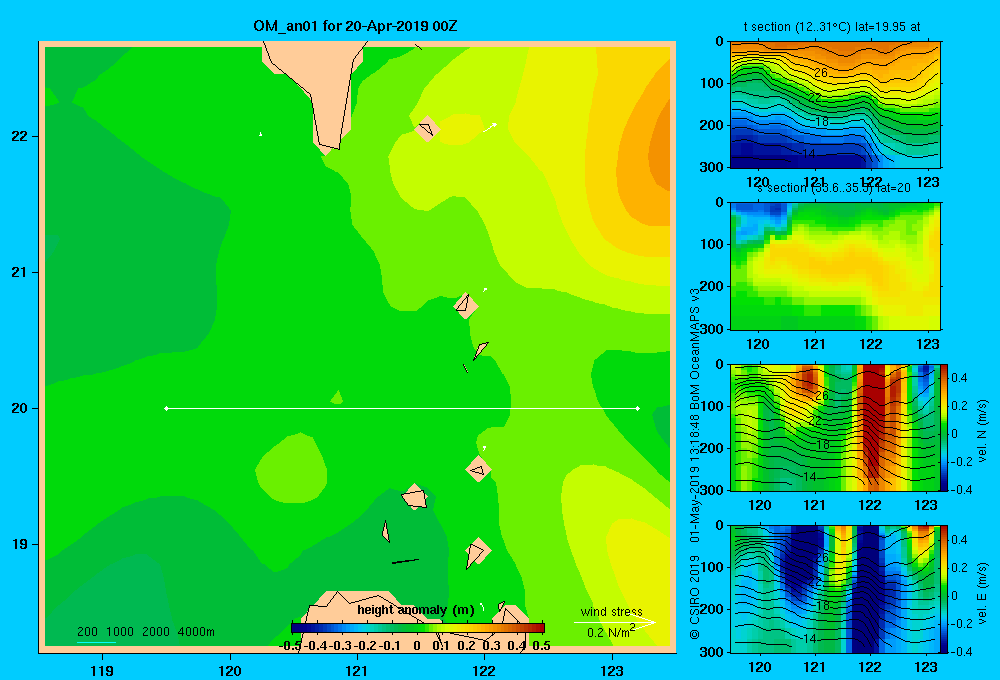This screenshot has width=1000, height=680.
Task: Select the vel. N colorbar strip
Action: [x=945, y=427]
